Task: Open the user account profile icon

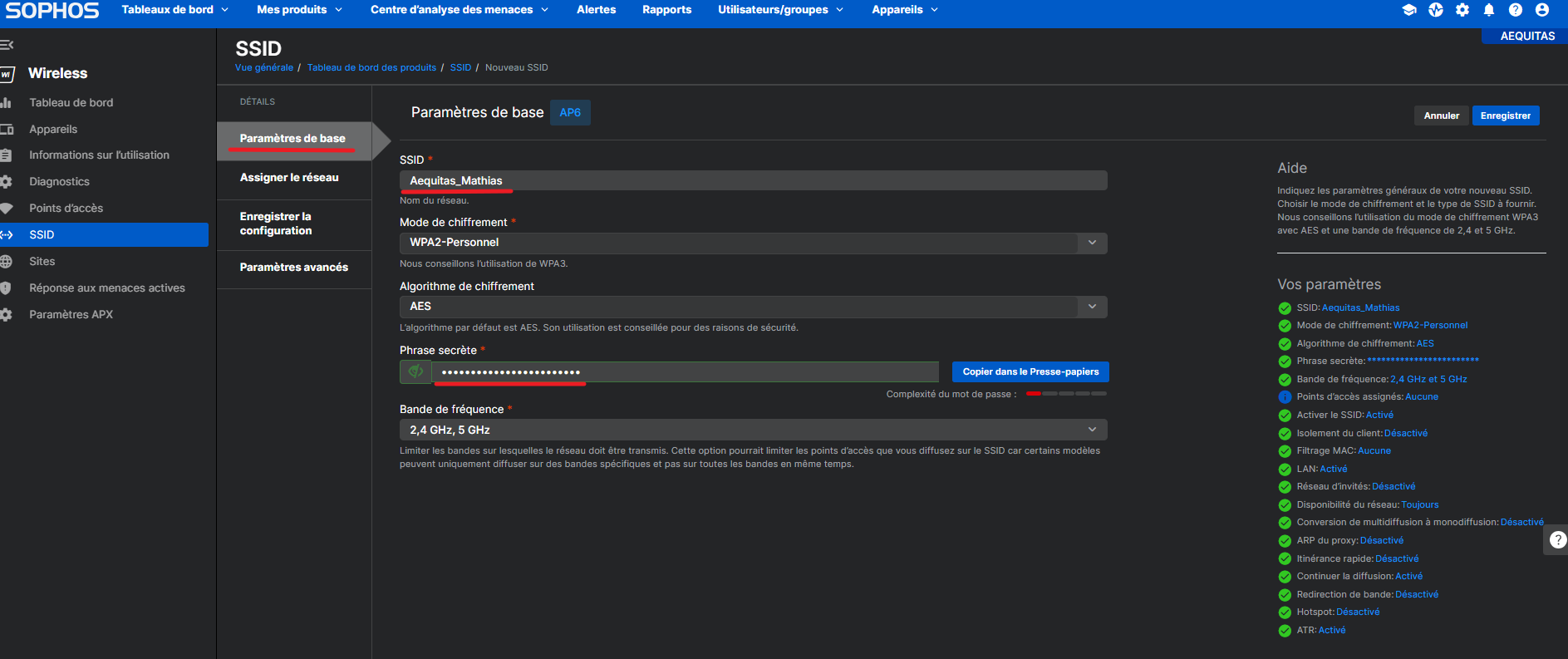Action: coord(1542,10)
